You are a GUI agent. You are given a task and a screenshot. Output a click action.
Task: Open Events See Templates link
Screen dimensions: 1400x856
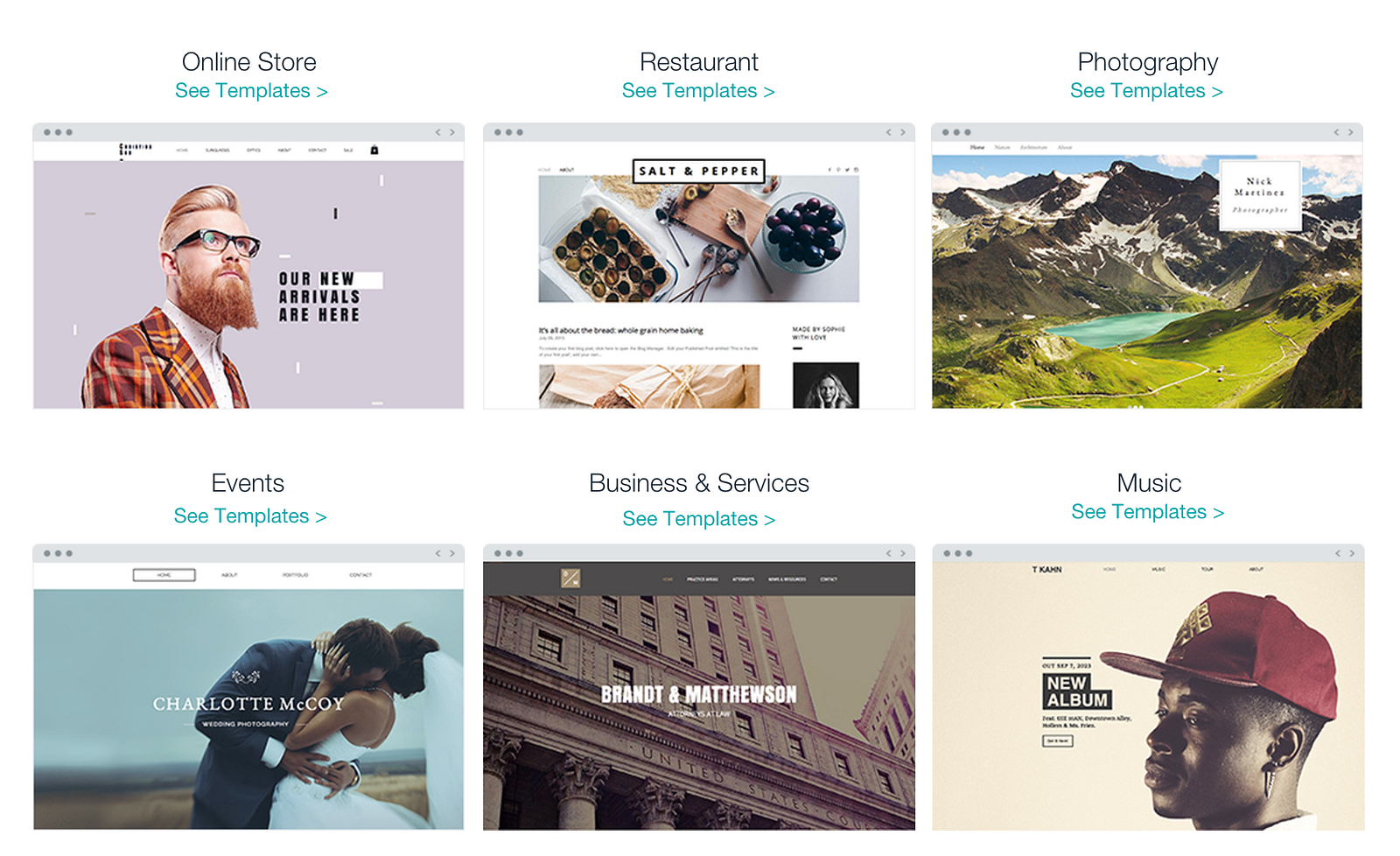click(x=250, y=516)
